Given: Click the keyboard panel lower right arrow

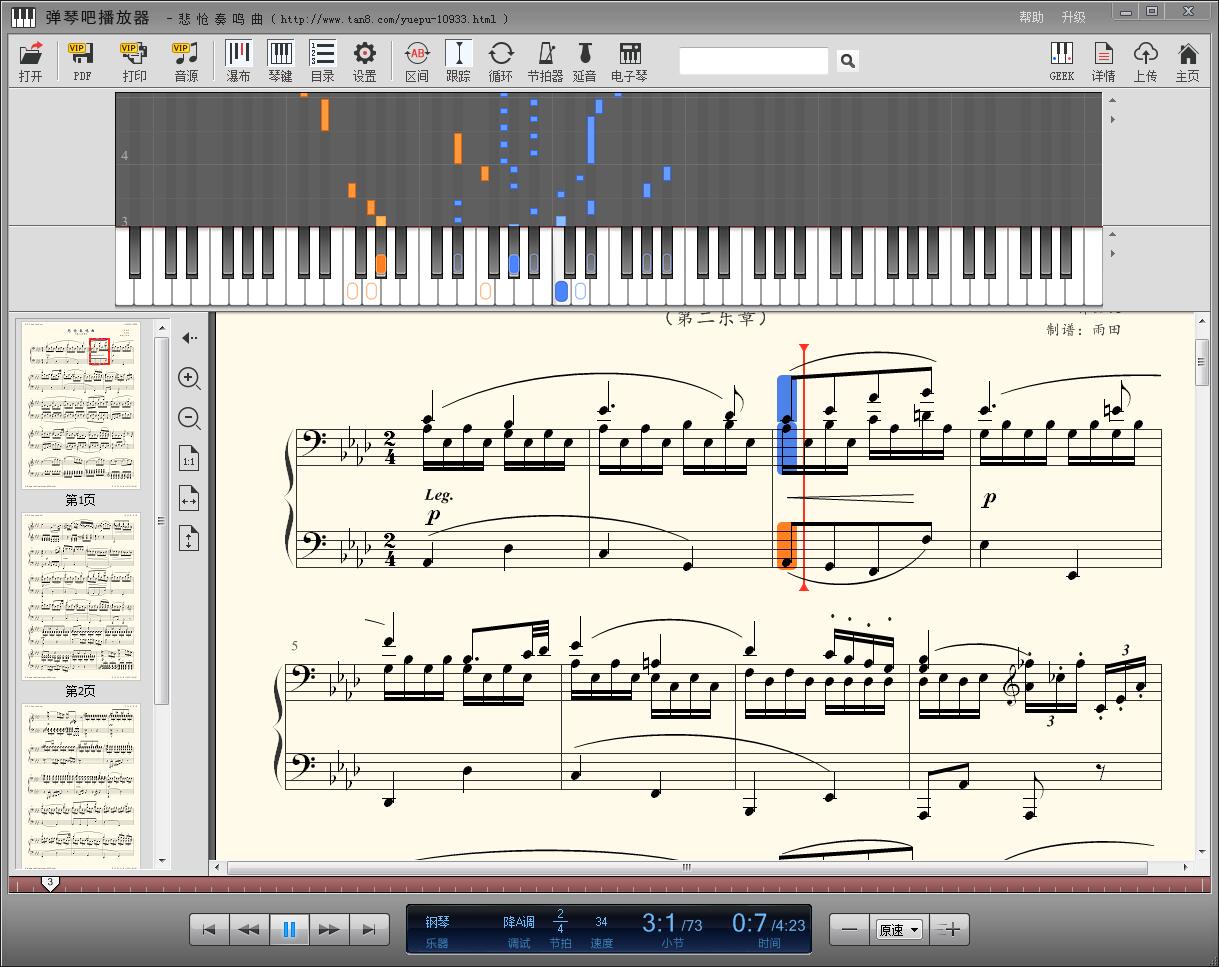Looking at the screenshot, I should (1113, 256).
